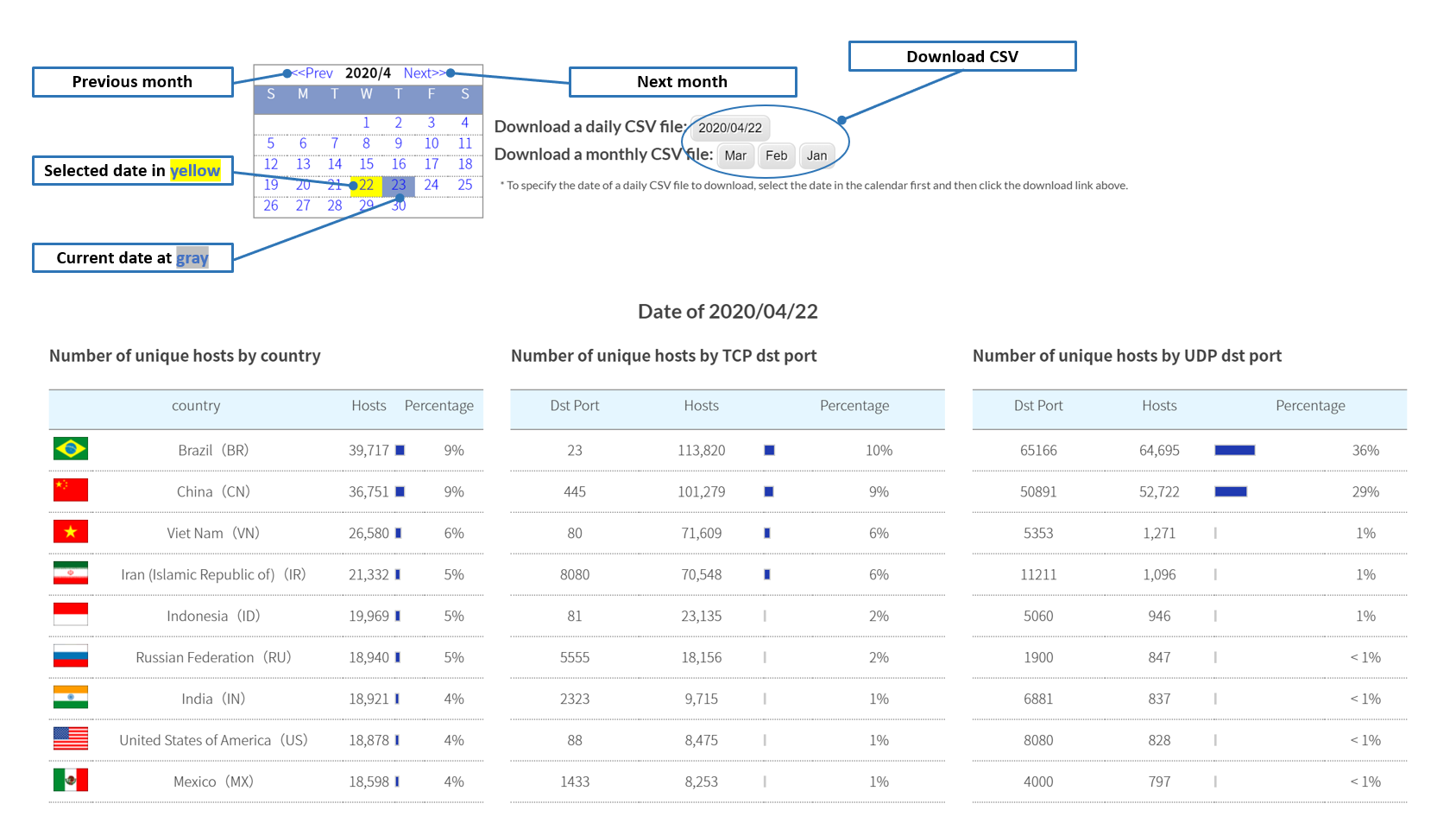Click the Mexico flag icon
The height and width of the screenshot is (829, 1456).
pyautogui.click(x=70, y=781)
